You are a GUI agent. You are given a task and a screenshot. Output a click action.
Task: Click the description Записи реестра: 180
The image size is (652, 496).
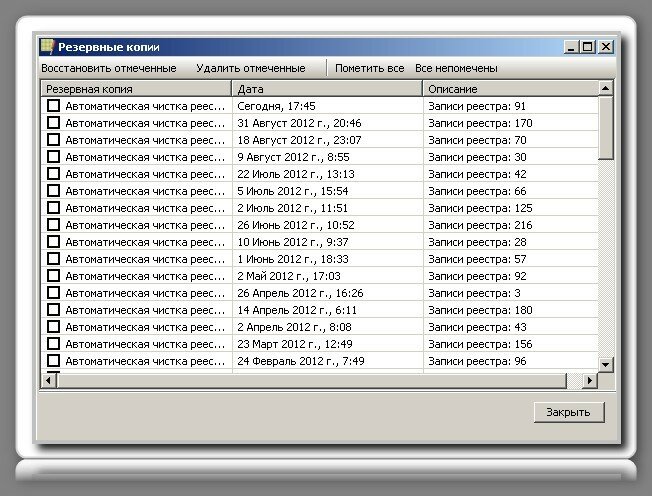tap(480, 310)
